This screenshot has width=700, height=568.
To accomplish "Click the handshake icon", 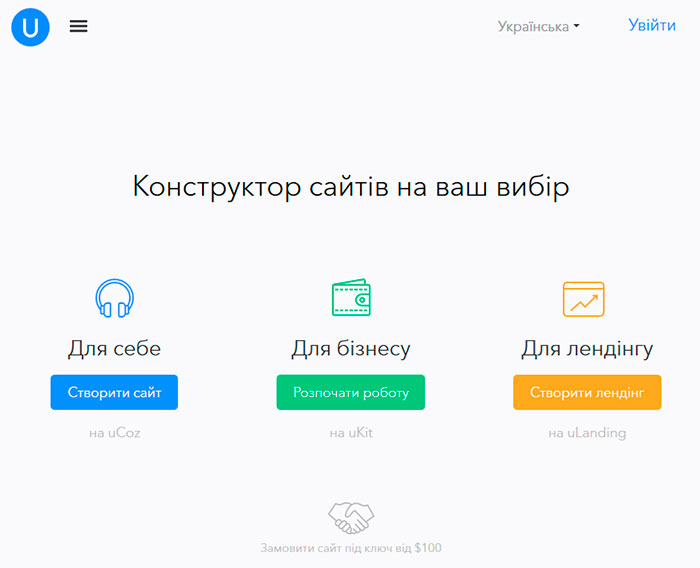I will (x=351, y=518).
